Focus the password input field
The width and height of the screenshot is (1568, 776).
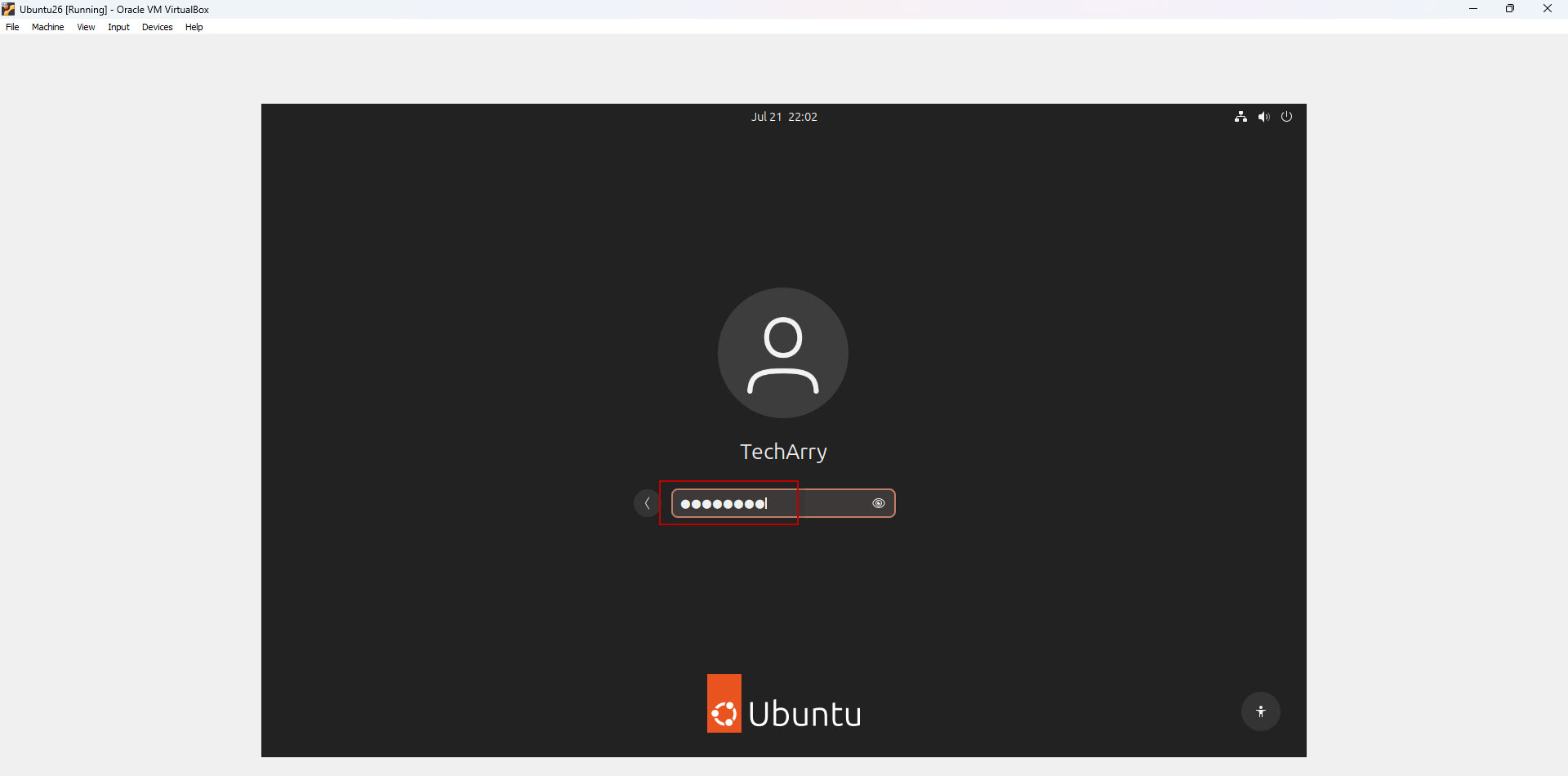[x=783, y=503]
